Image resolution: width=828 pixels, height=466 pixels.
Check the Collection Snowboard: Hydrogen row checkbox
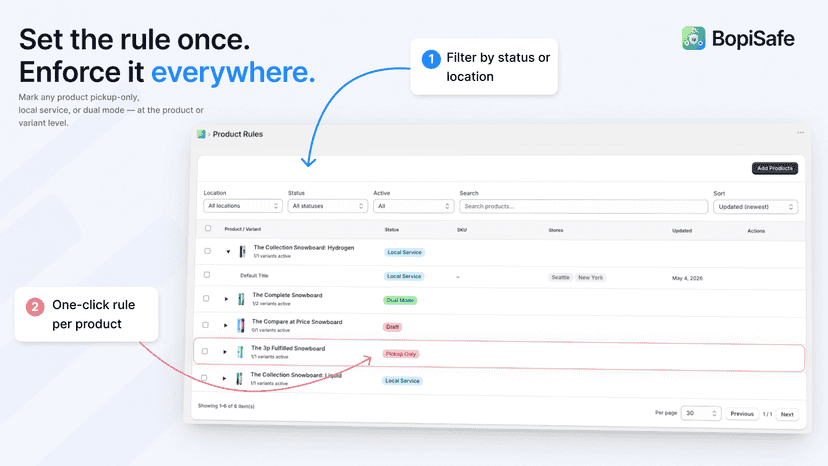click(x=208, y=251)
